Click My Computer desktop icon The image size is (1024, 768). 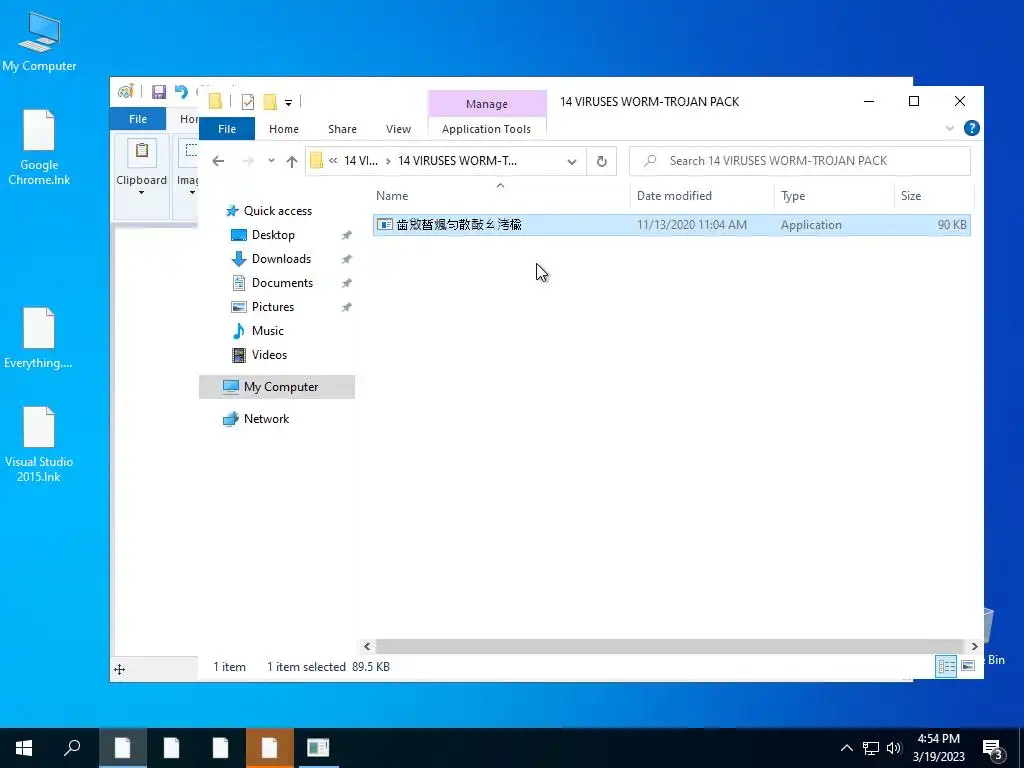(x=39, y=42)
